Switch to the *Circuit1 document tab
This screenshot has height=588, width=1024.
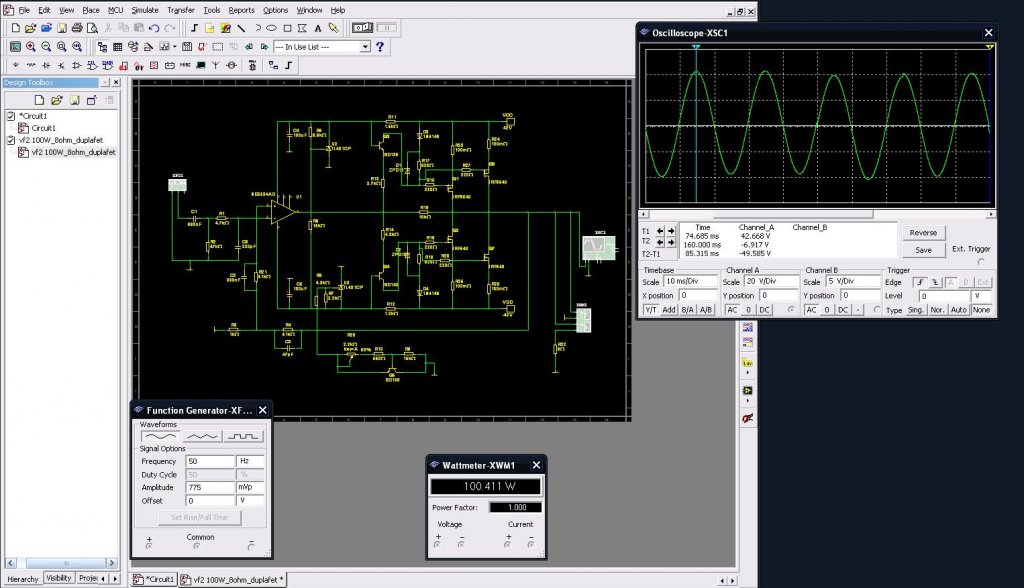[154, 579]
